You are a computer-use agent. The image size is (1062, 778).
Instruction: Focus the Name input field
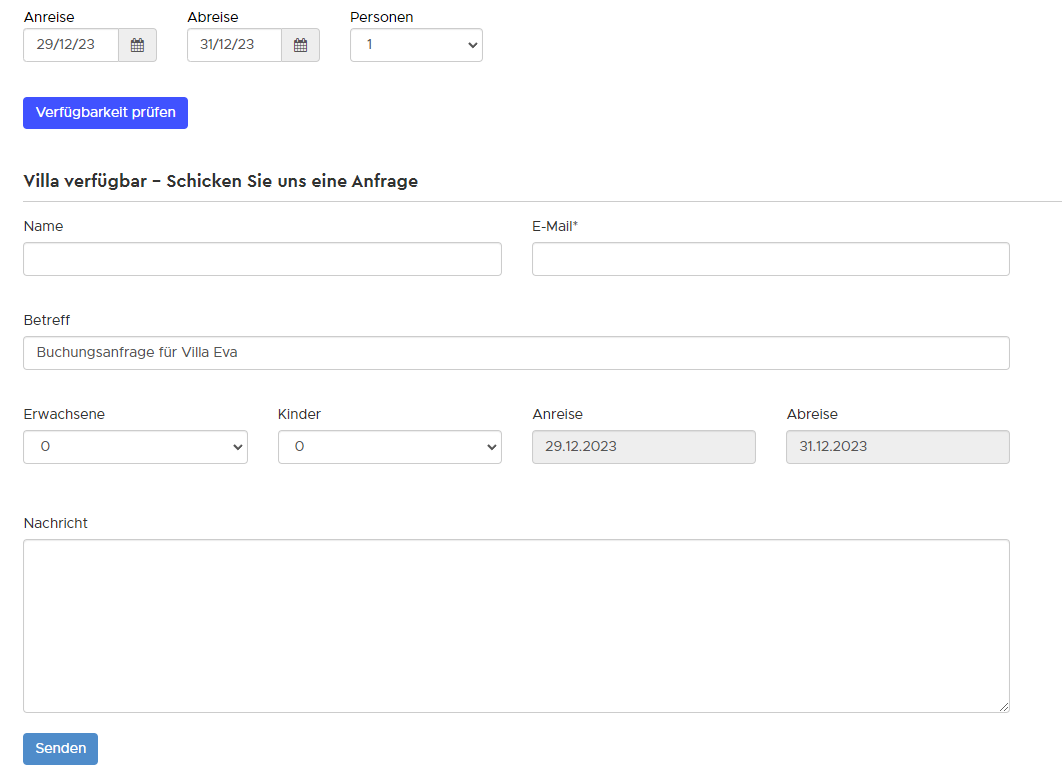click(x=262, y=259)
